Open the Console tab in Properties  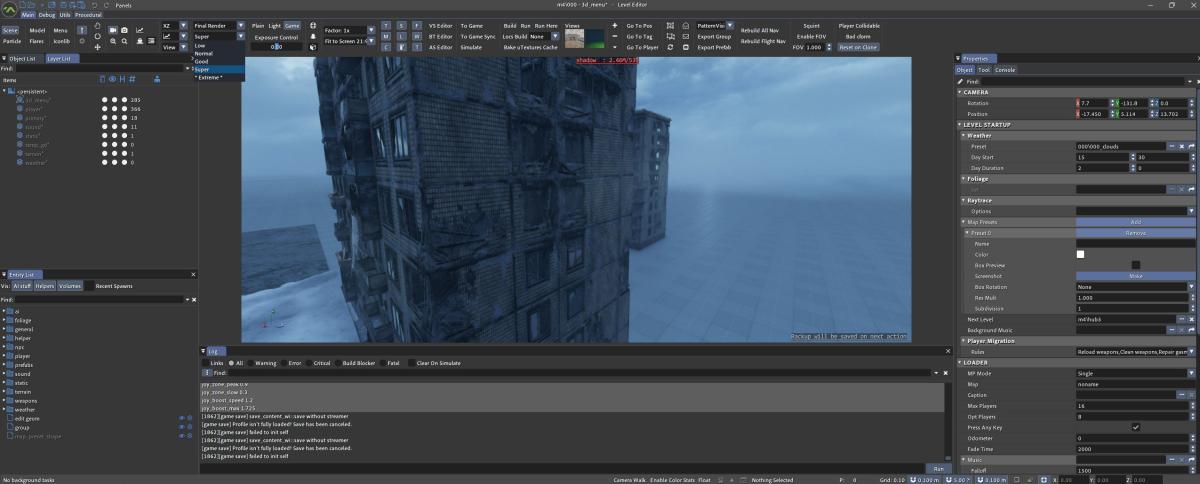coord(1005,70)
